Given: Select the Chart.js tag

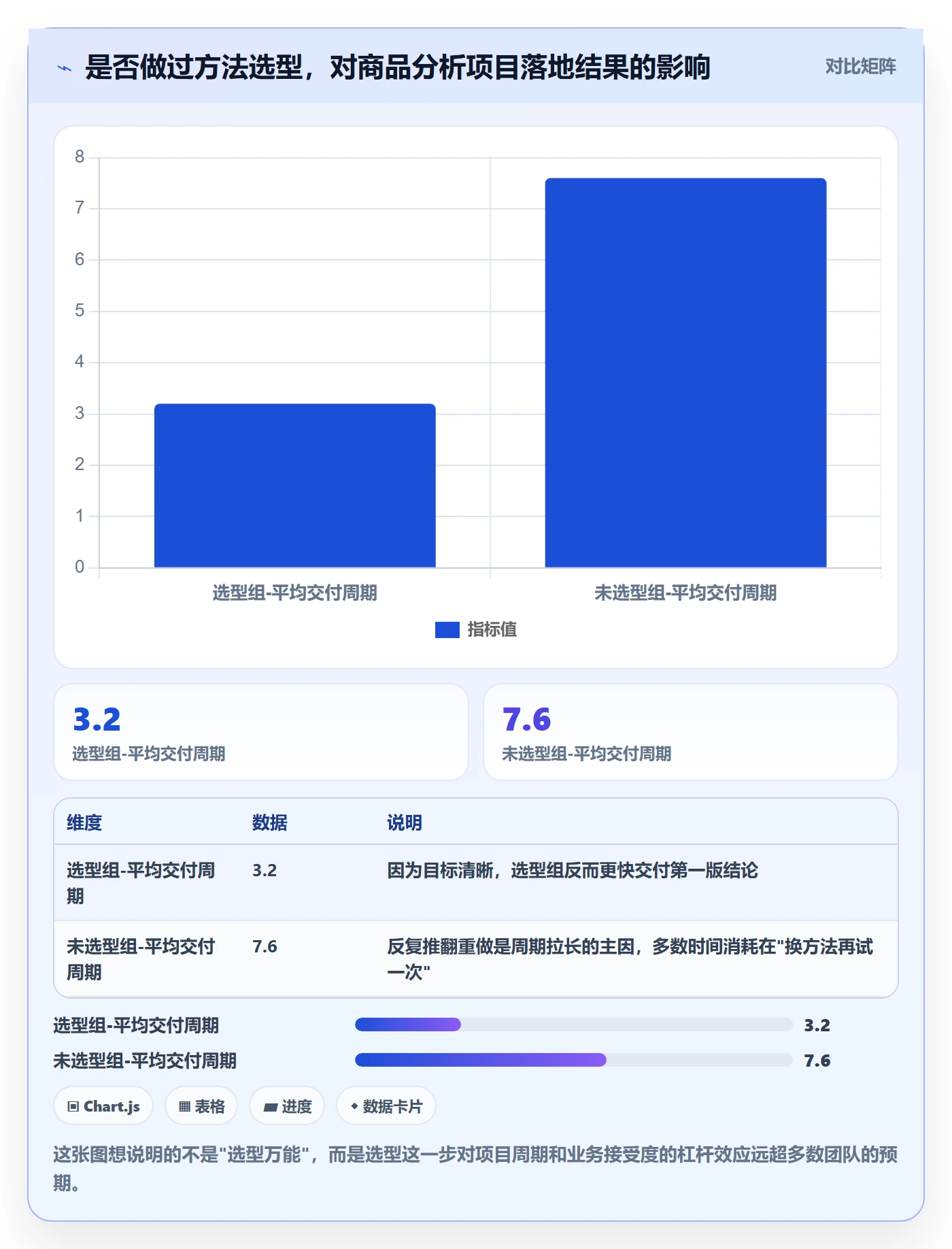Looking at the screenshot, I should coord(103,1106).
